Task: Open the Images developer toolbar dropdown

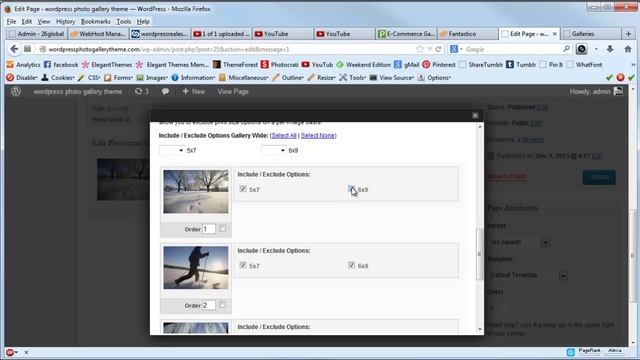Action: click(152, 78)
